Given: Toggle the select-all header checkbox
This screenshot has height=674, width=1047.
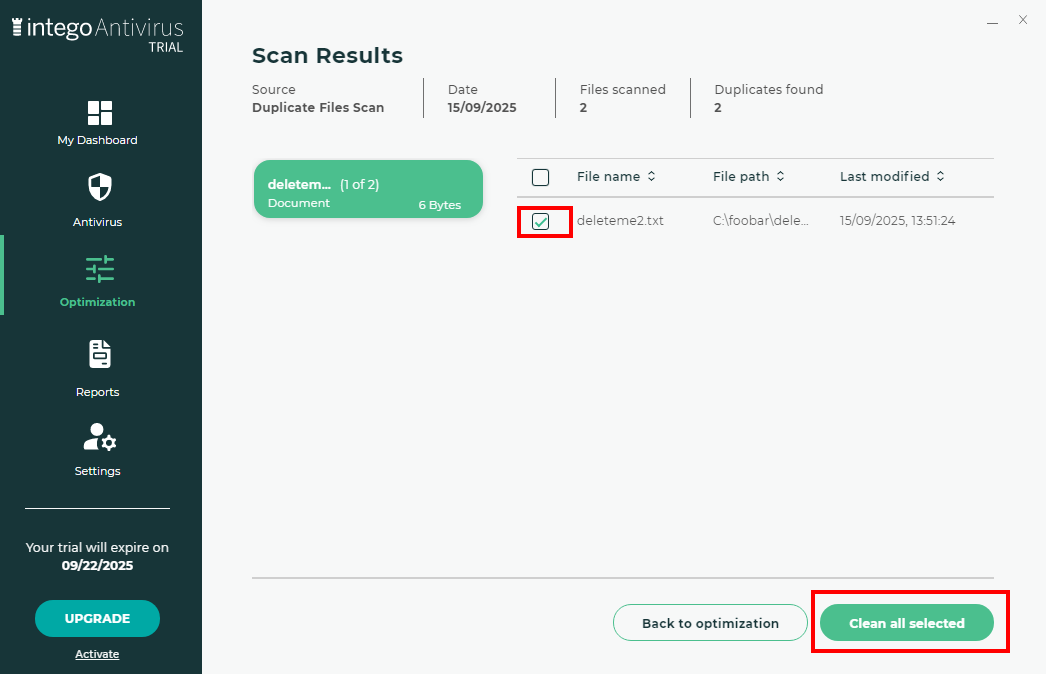Looking at the screenshot, I should pos(541,177).
